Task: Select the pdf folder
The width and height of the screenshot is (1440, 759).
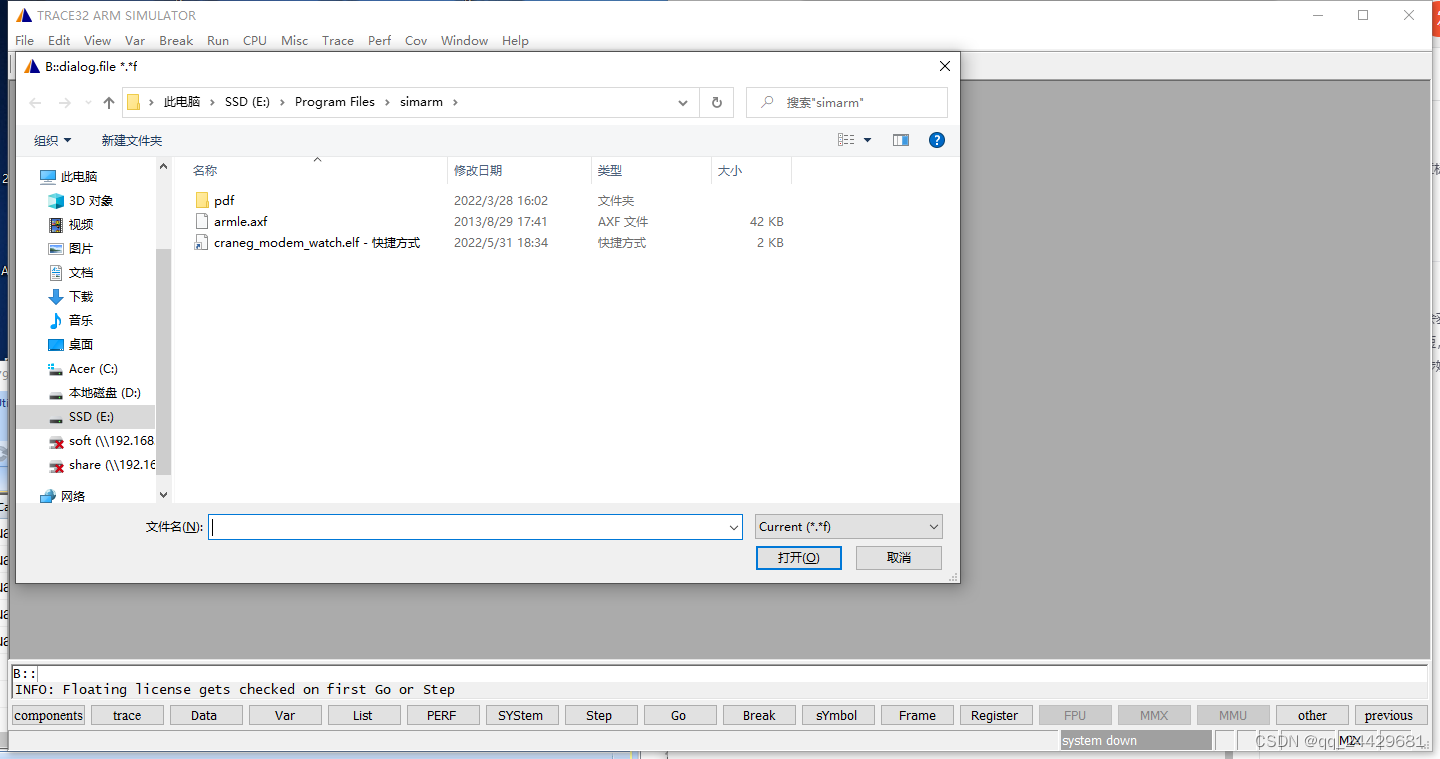Action: point(224,201)
